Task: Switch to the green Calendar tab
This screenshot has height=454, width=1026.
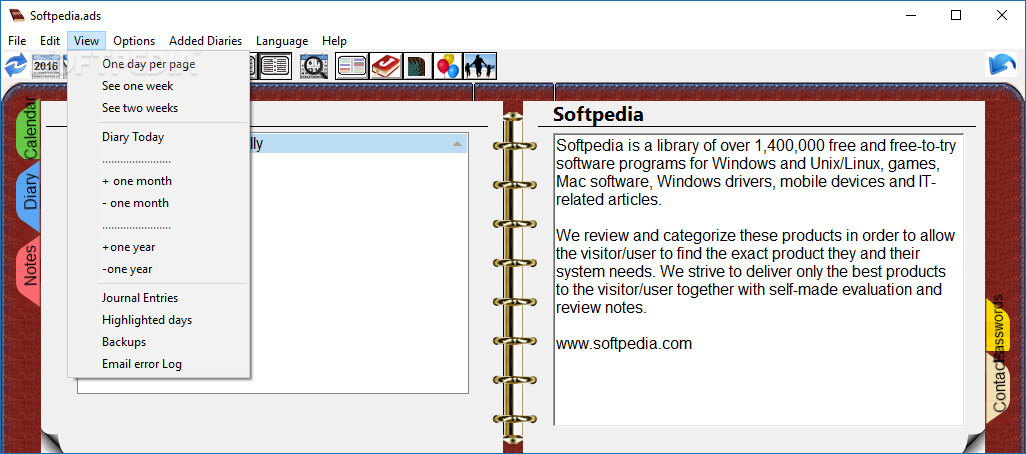Action: (x=29, y=128)
